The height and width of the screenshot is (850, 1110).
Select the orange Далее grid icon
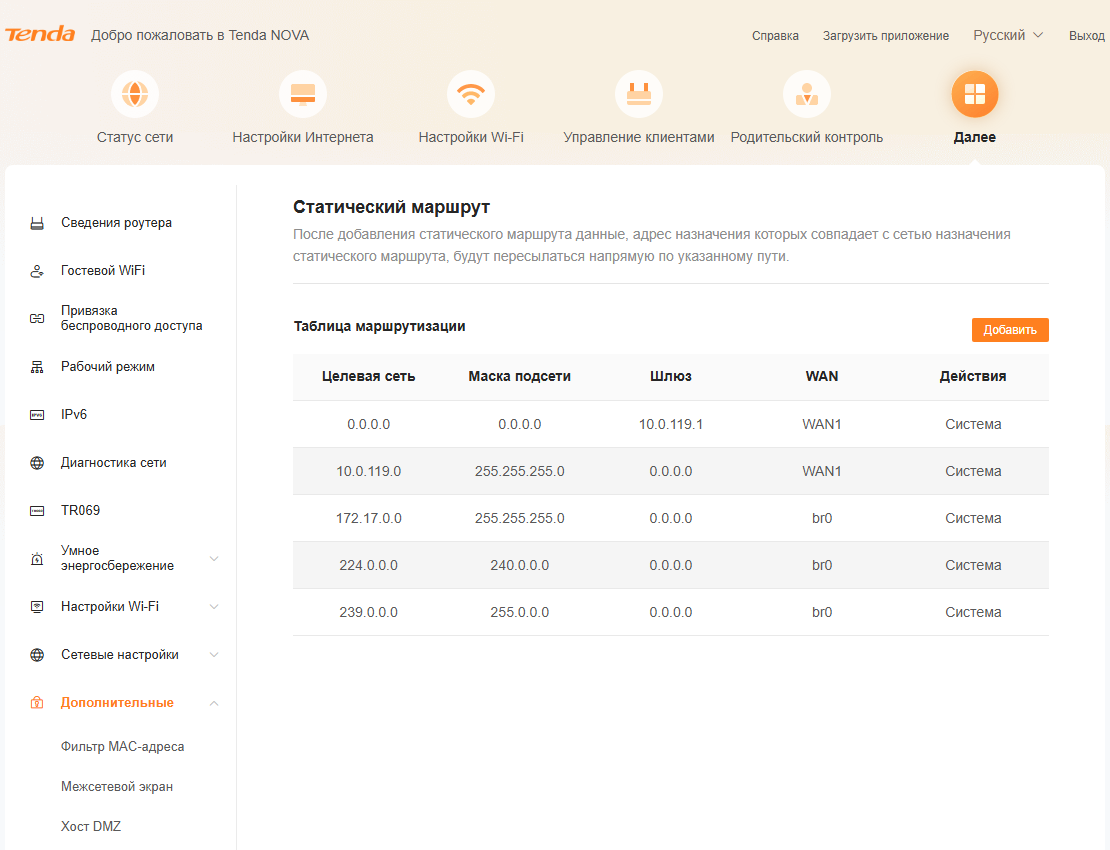point(975,93)
